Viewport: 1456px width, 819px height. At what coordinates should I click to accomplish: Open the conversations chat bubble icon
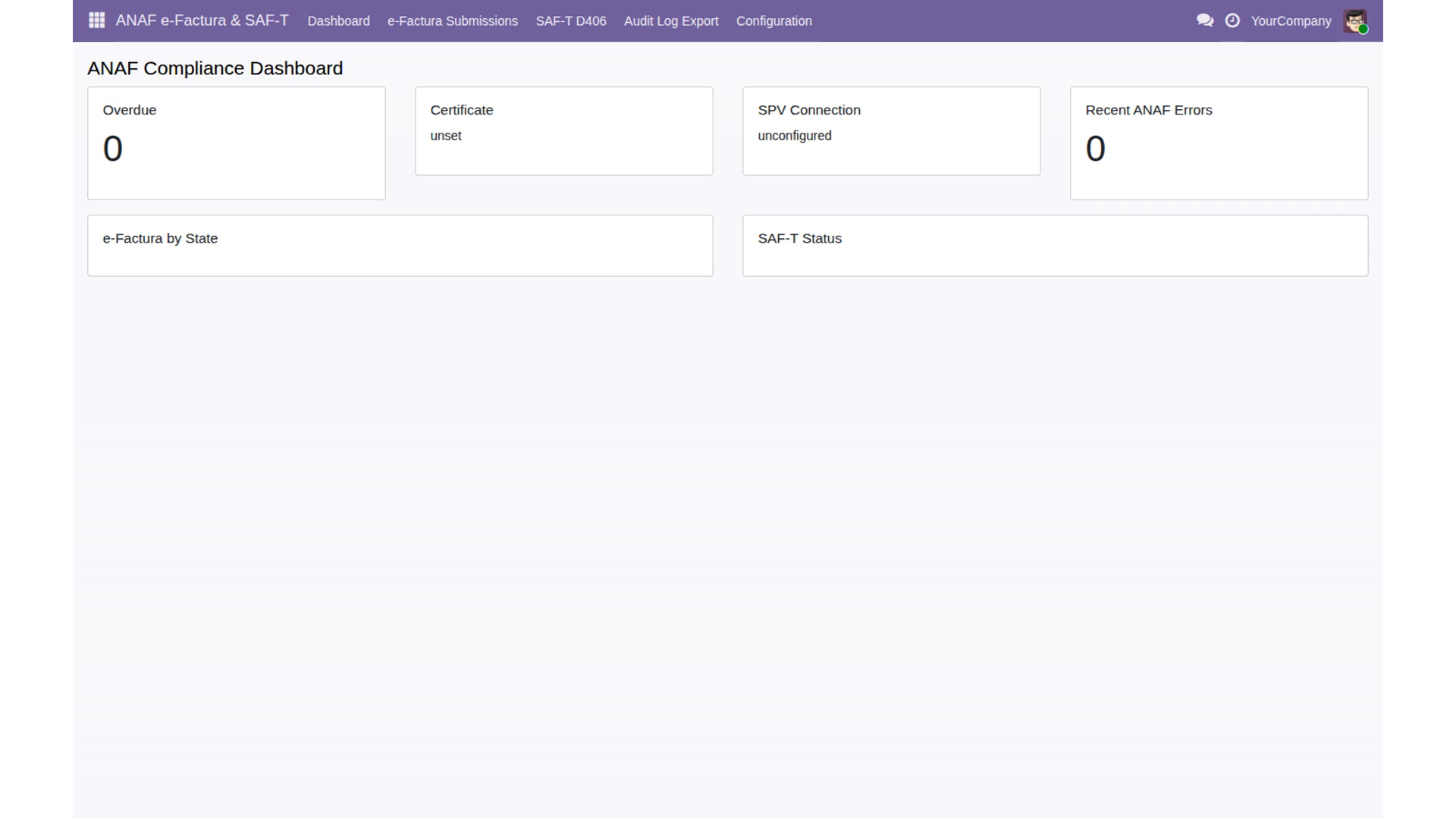click(1205, 20)
